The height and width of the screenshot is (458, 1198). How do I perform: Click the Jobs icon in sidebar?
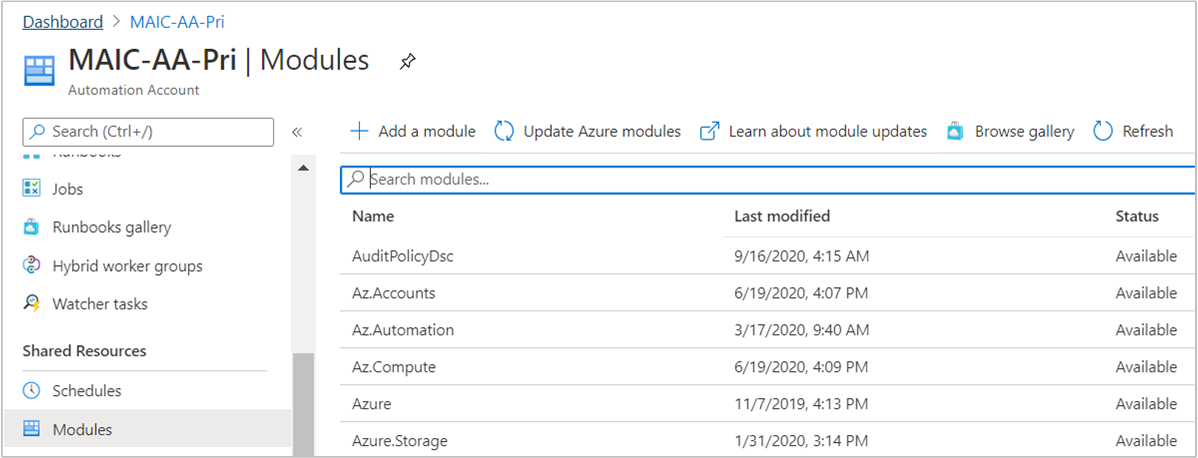coord(31,188)
